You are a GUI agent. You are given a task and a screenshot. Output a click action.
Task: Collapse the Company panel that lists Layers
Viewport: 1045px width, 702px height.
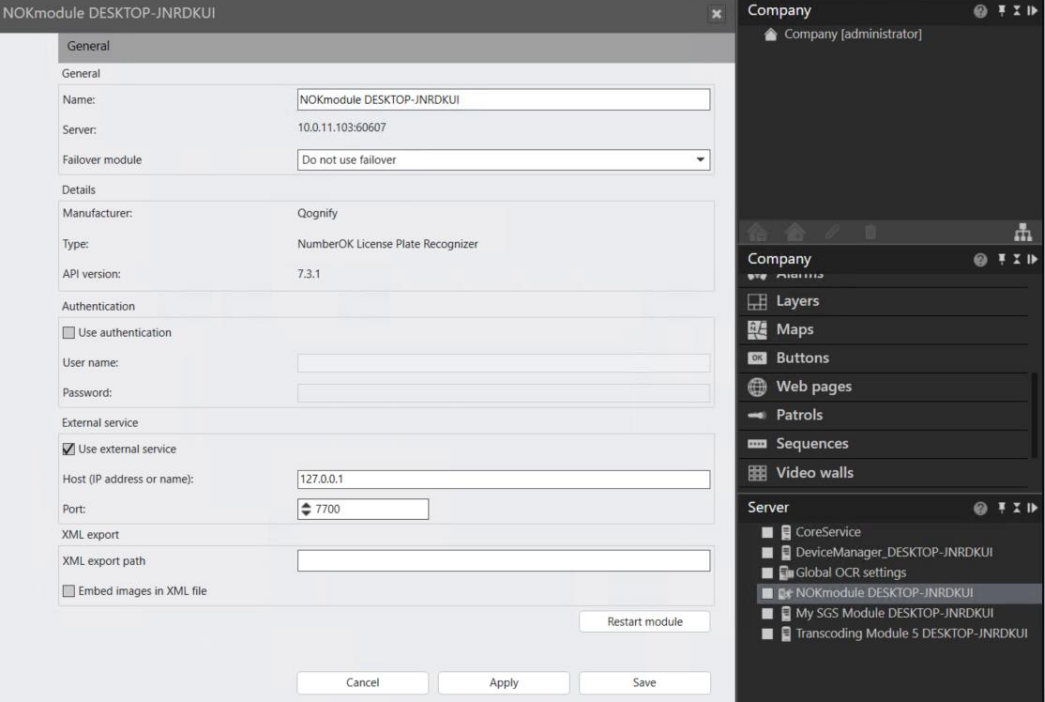1017,259
